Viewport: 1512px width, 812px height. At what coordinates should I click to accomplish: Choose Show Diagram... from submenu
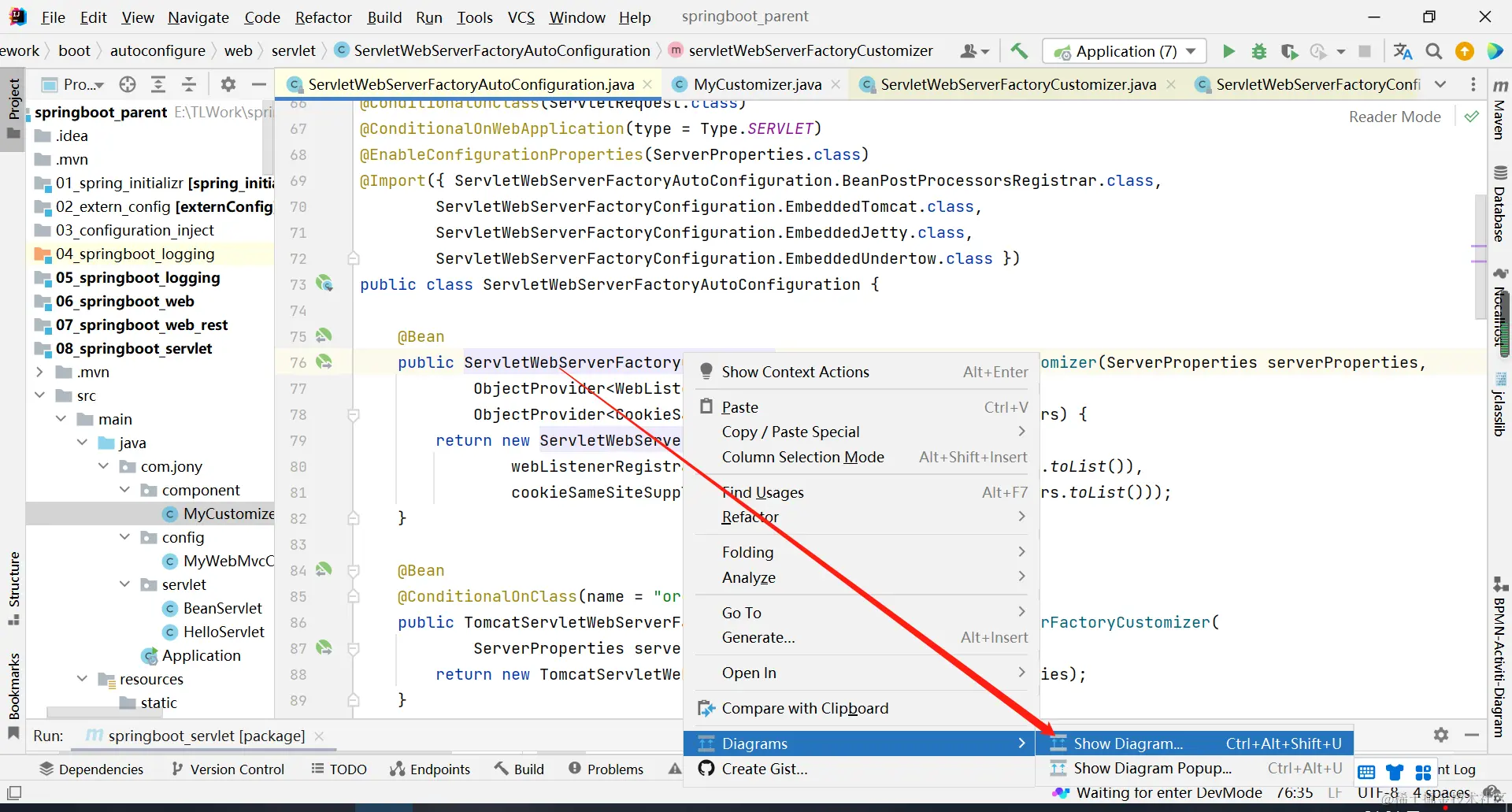click(x=1195, y=743)
